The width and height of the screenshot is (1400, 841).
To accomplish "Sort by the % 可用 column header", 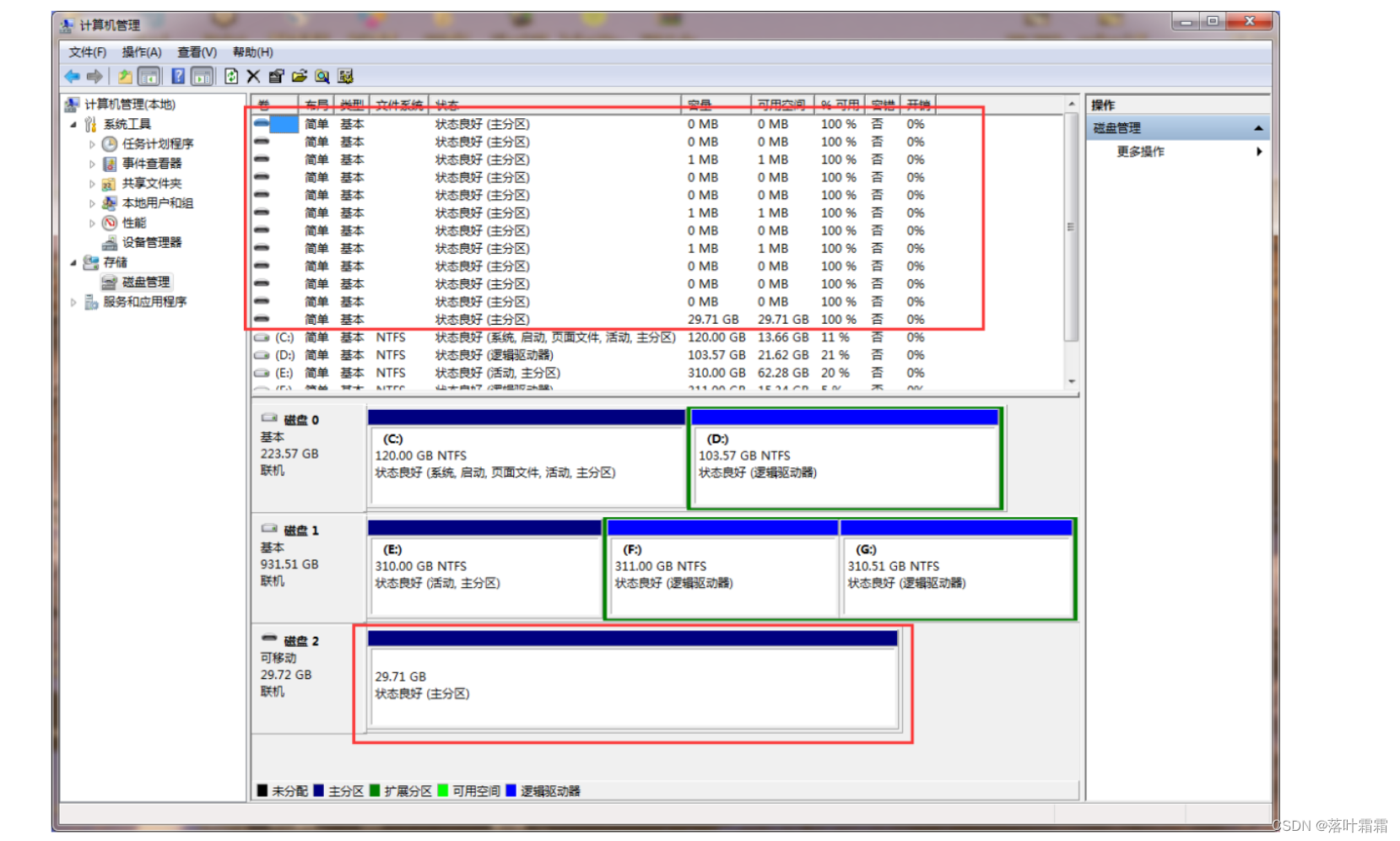I will (840, 105).
